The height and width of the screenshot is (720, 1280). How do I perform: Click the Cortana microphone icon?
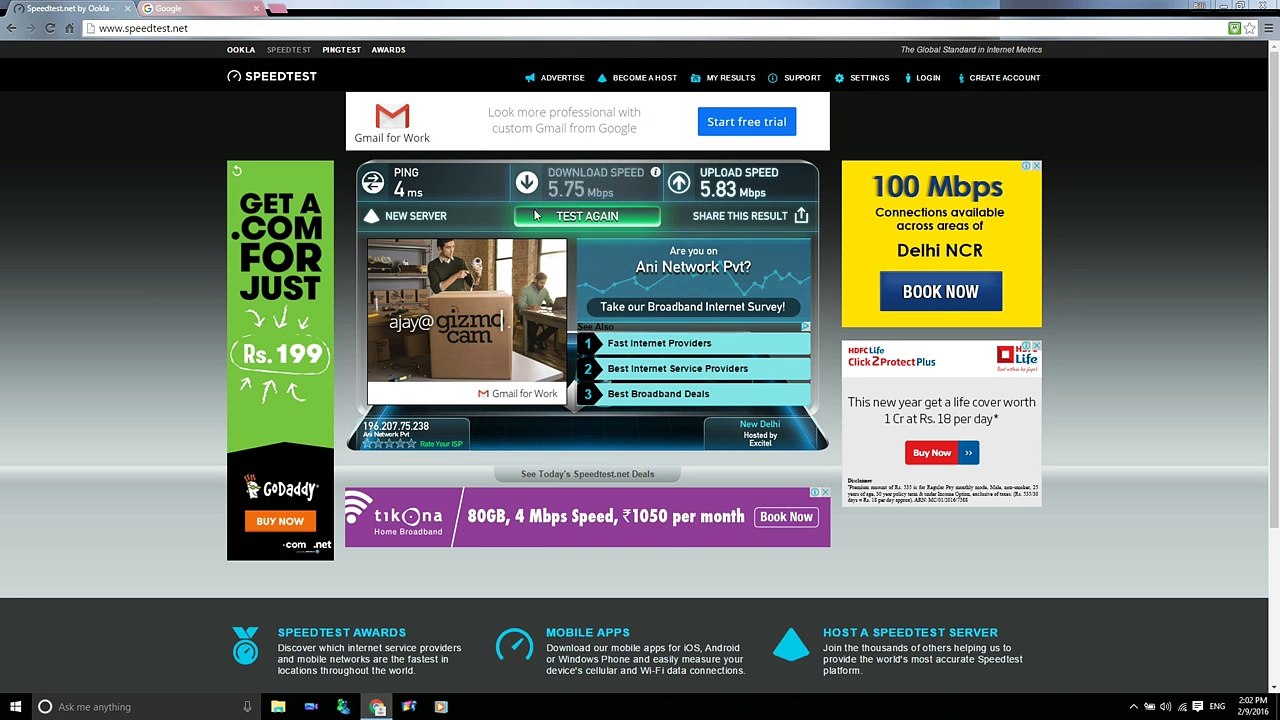247,707
